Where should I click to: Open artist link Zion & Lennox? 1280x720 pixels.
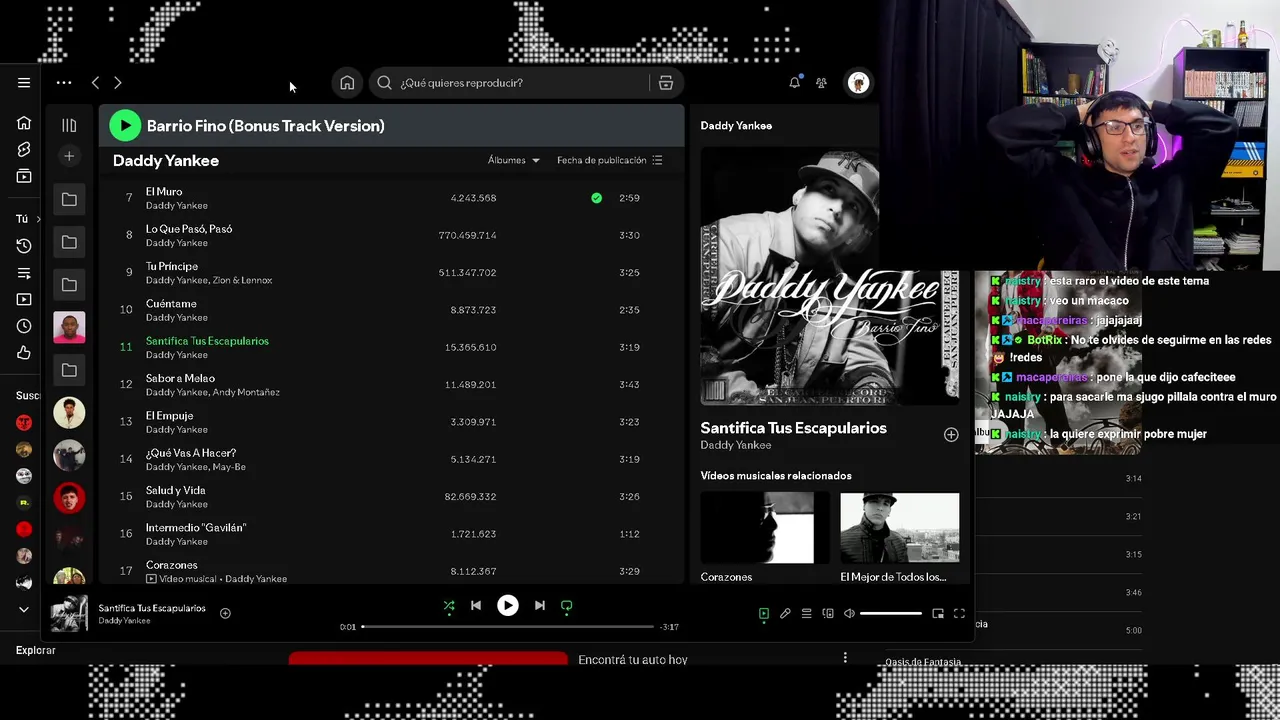click(242, 280)
